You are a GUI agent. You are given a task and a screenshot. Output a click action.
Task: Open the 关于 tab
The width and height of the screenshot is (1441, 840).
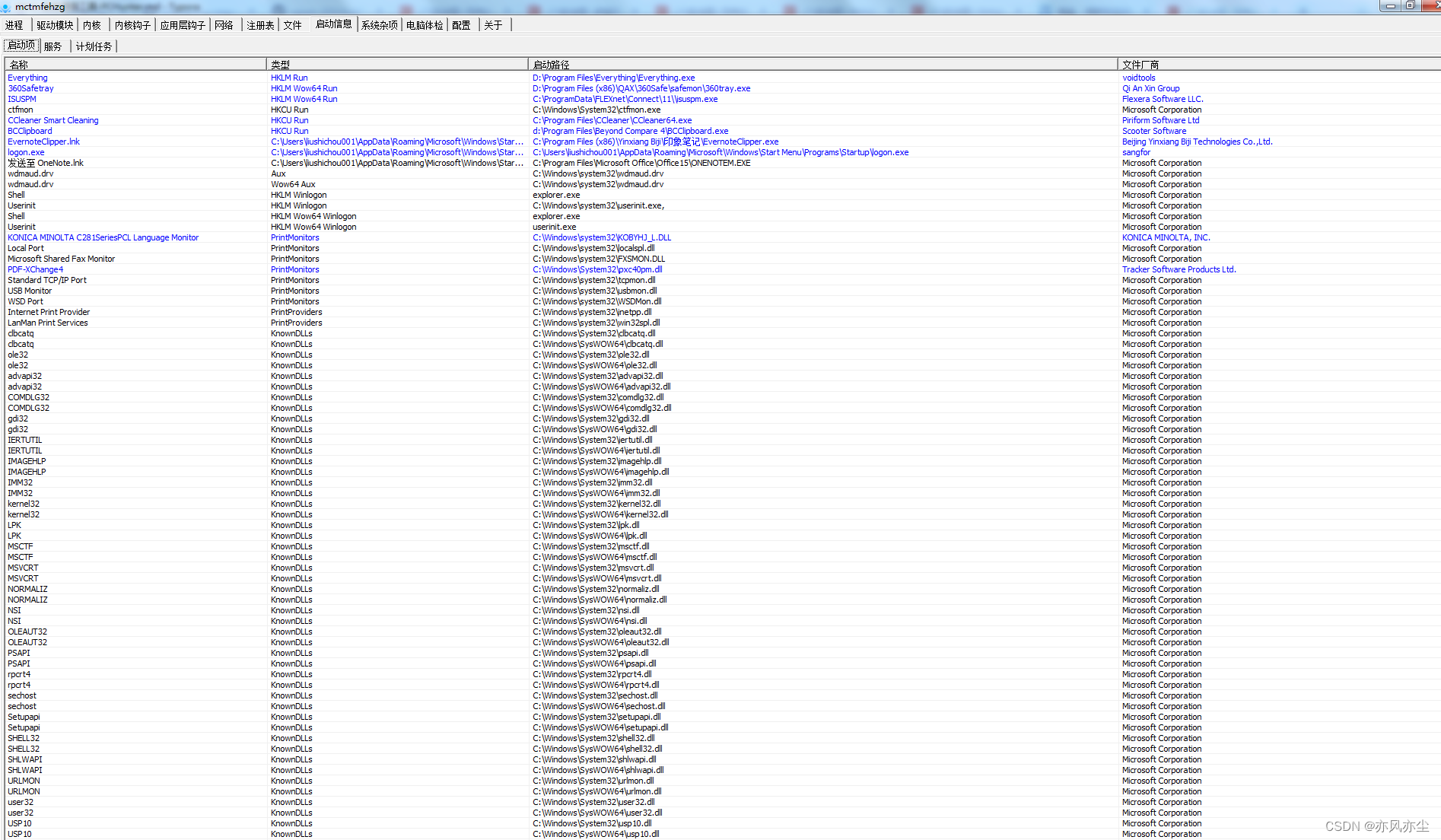point(493,25)
